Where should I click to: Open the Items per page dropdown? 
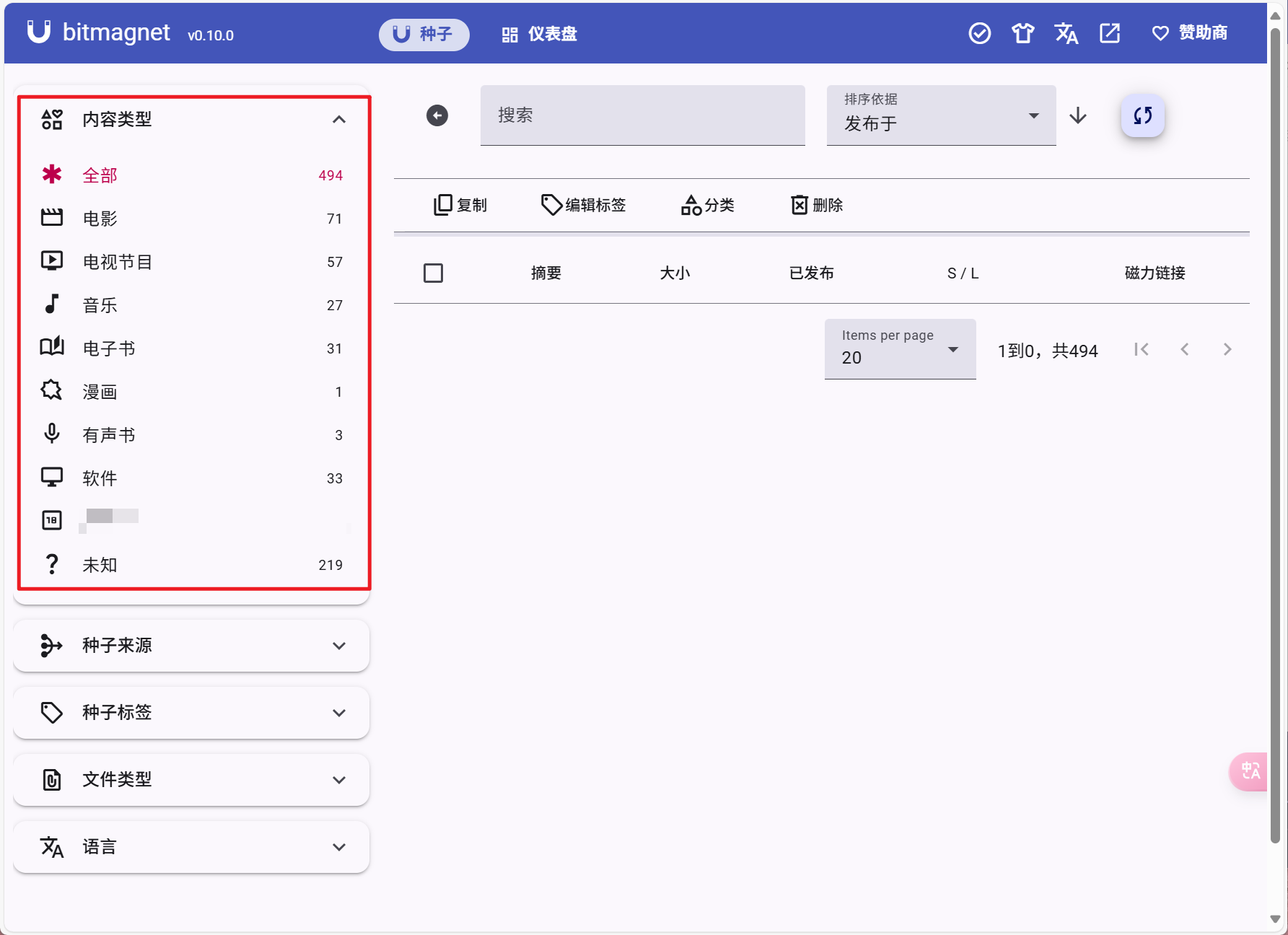pyautogui.click(x=899, y=349)
